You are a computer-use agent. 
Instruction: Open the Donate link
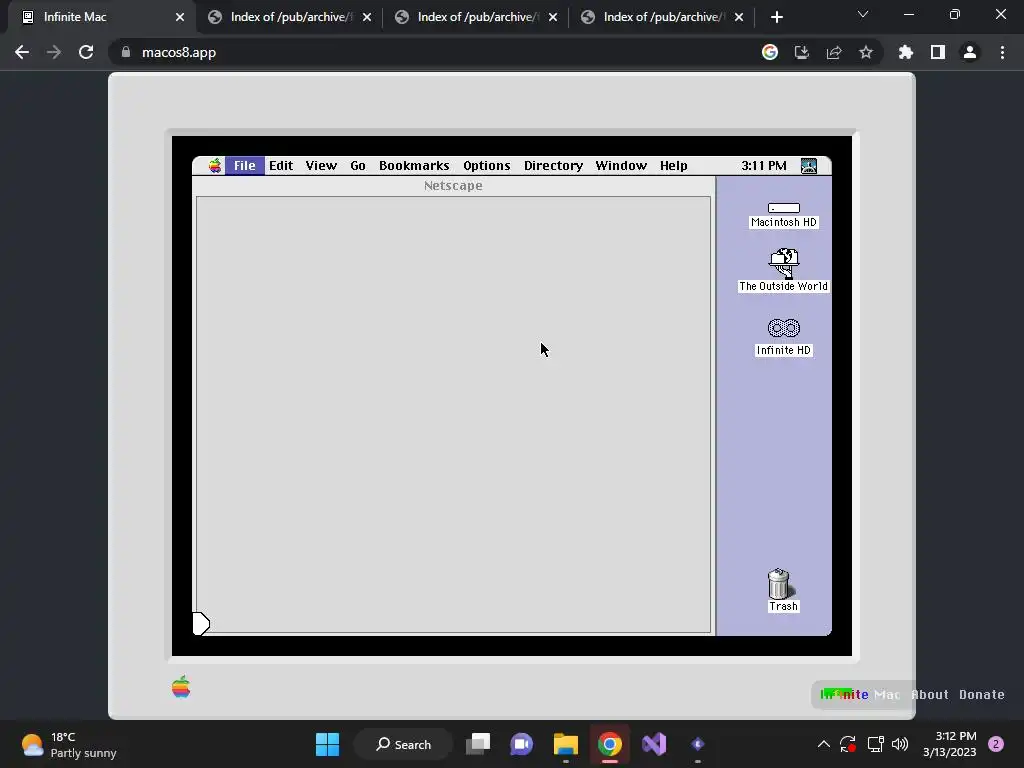[x=982, y=695]
